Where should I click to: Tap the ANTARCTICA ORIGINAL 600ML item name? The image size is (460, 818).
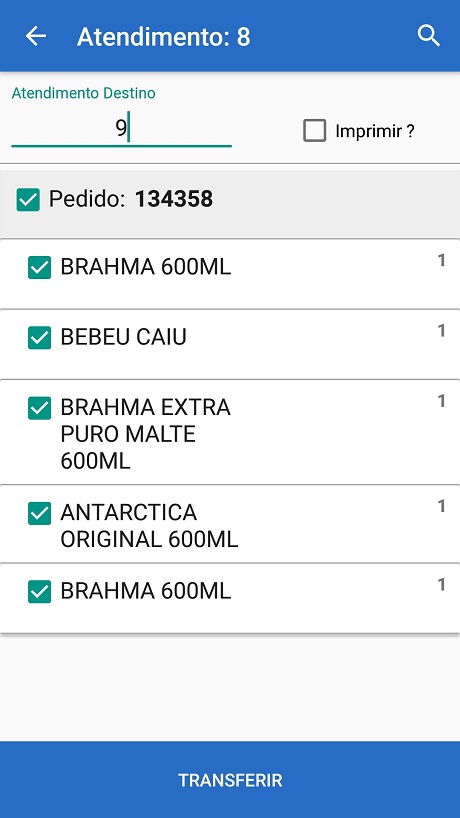click(149, 526)
